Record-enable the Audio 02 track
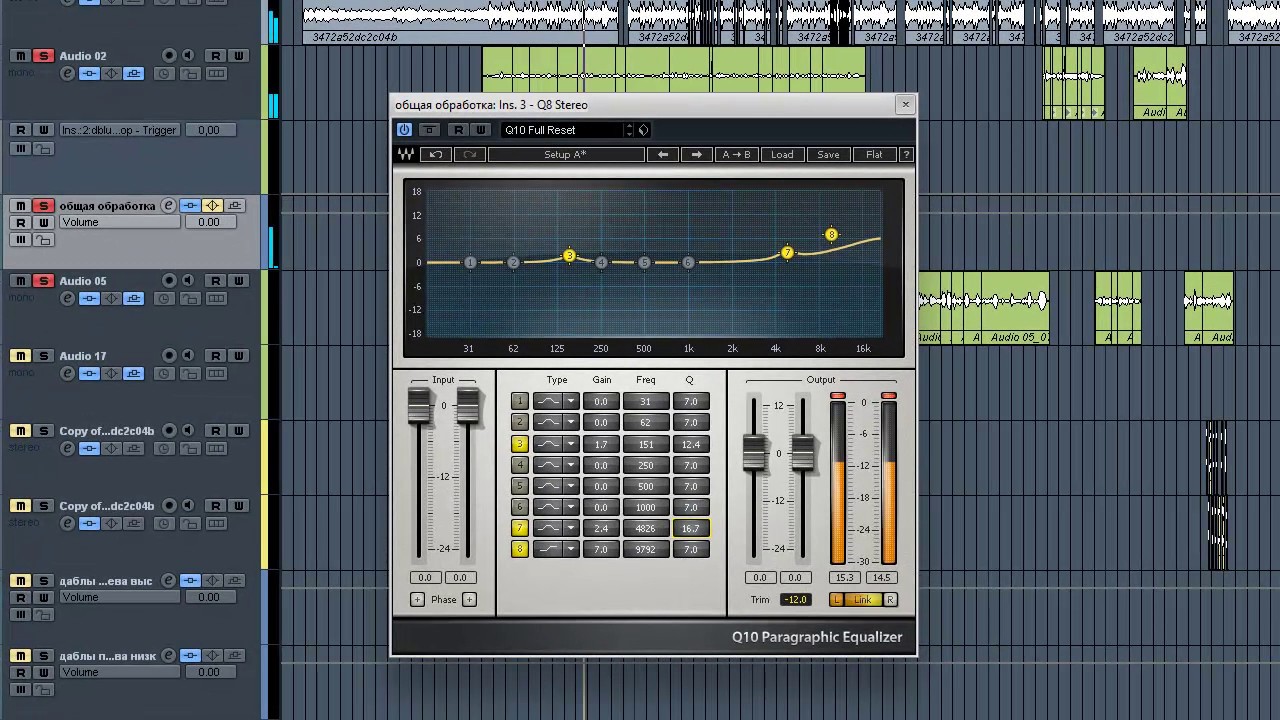Screen dimensions: 1280x720 click(x=169, y=56)
